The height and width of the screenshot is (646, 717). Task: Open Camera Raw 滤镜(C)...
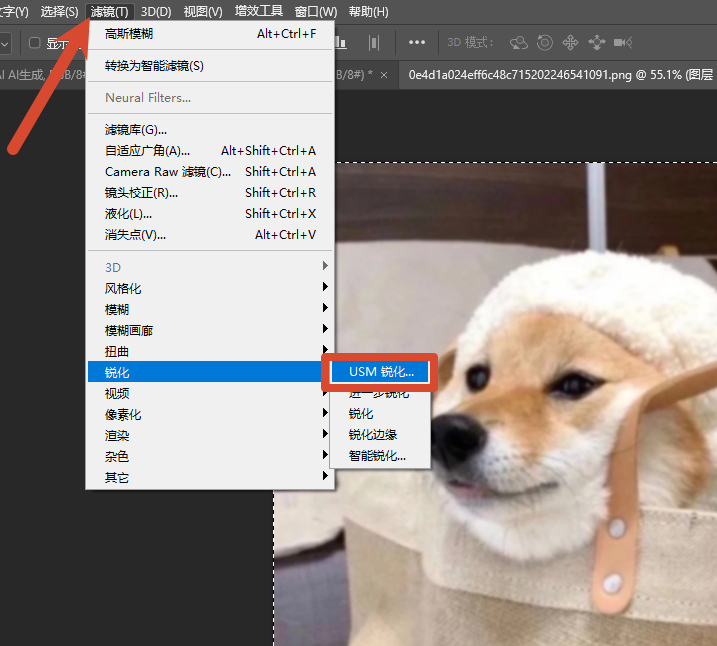coord(210,172)
